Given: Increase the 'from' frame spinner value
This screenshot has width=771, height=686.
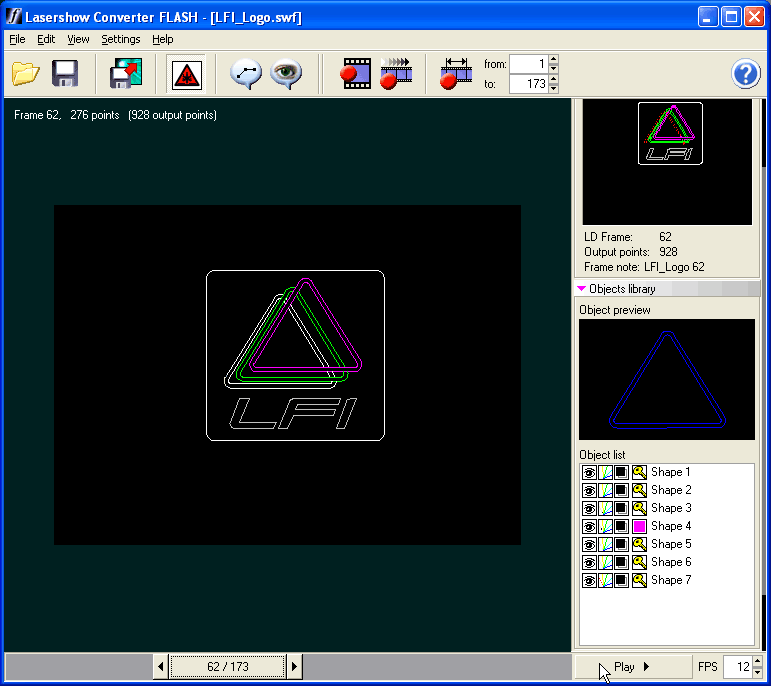Looking at the screenshot, I should [x=554, y=60].
